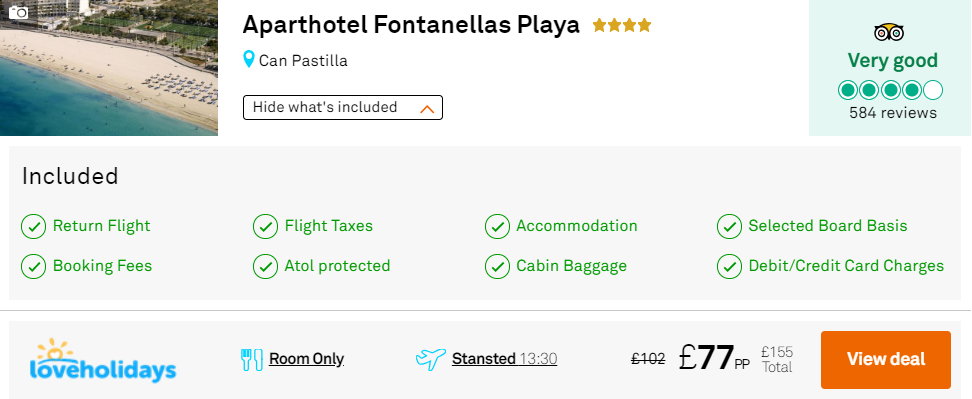
Task: Click the Aparthotel Fontanellas Playa title
Action: (x=411, y=25)
